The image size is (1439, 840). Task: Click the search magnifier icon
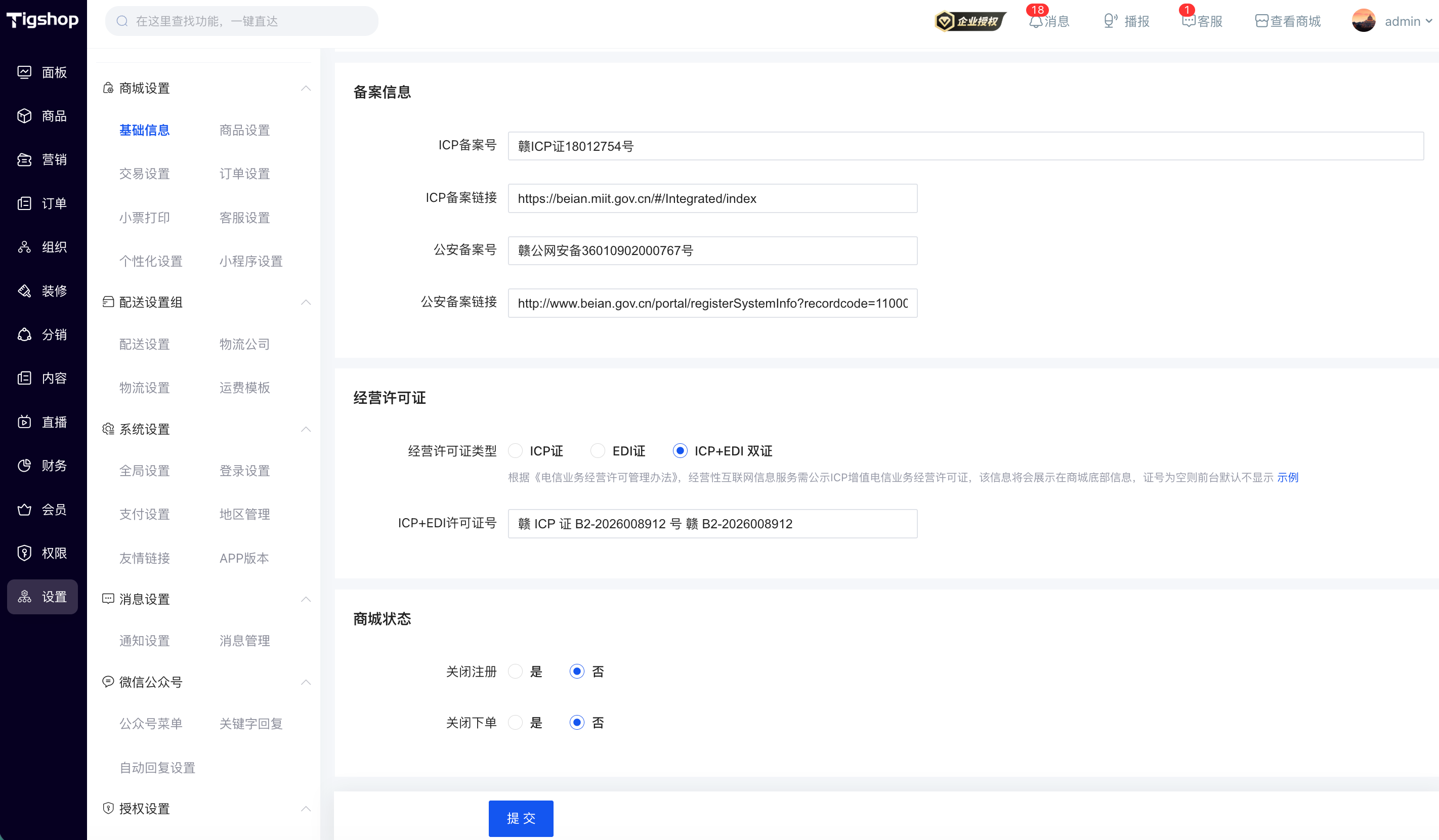pyautogui.click(x=121, y=21)
